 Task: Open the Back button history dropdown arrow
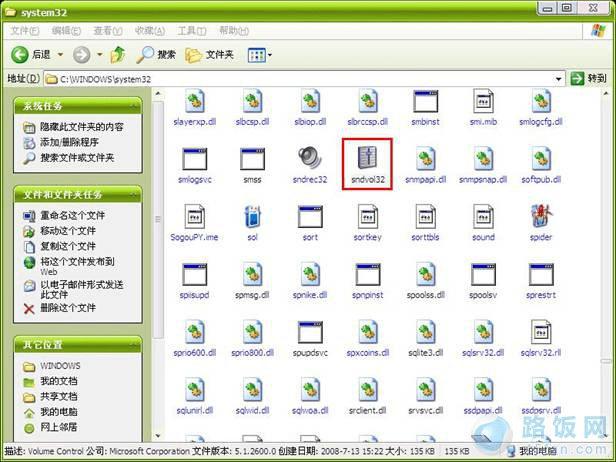[x=60, y=55]
